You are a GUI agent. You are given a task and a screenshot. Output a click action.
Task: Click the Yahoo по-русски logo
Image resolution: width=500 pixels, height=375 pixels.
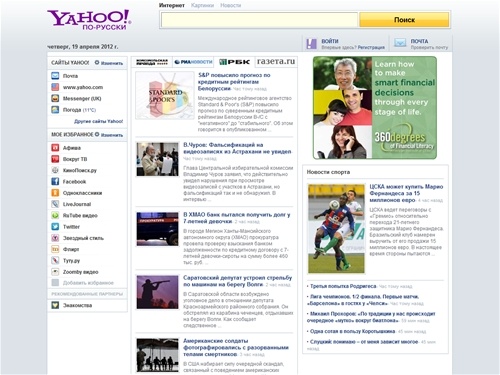89,20
